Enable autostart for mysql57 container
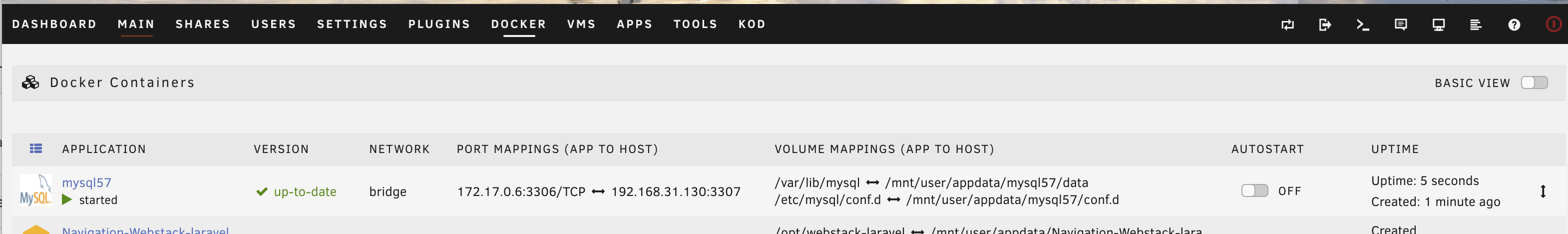The height and width of the screenshot is (234, 1568). tap(1254, 190)
